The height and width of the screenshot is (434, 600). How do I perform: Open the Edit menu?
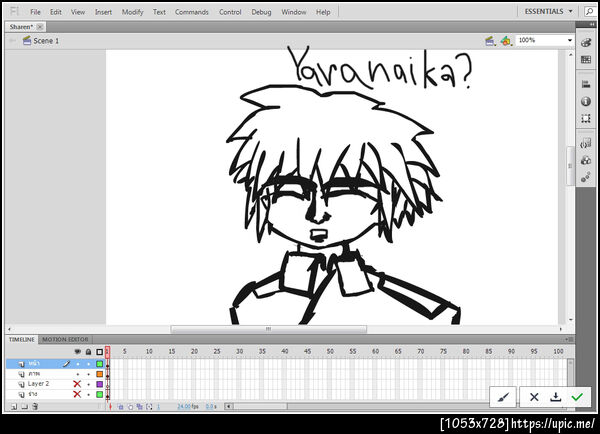(55, 12)
